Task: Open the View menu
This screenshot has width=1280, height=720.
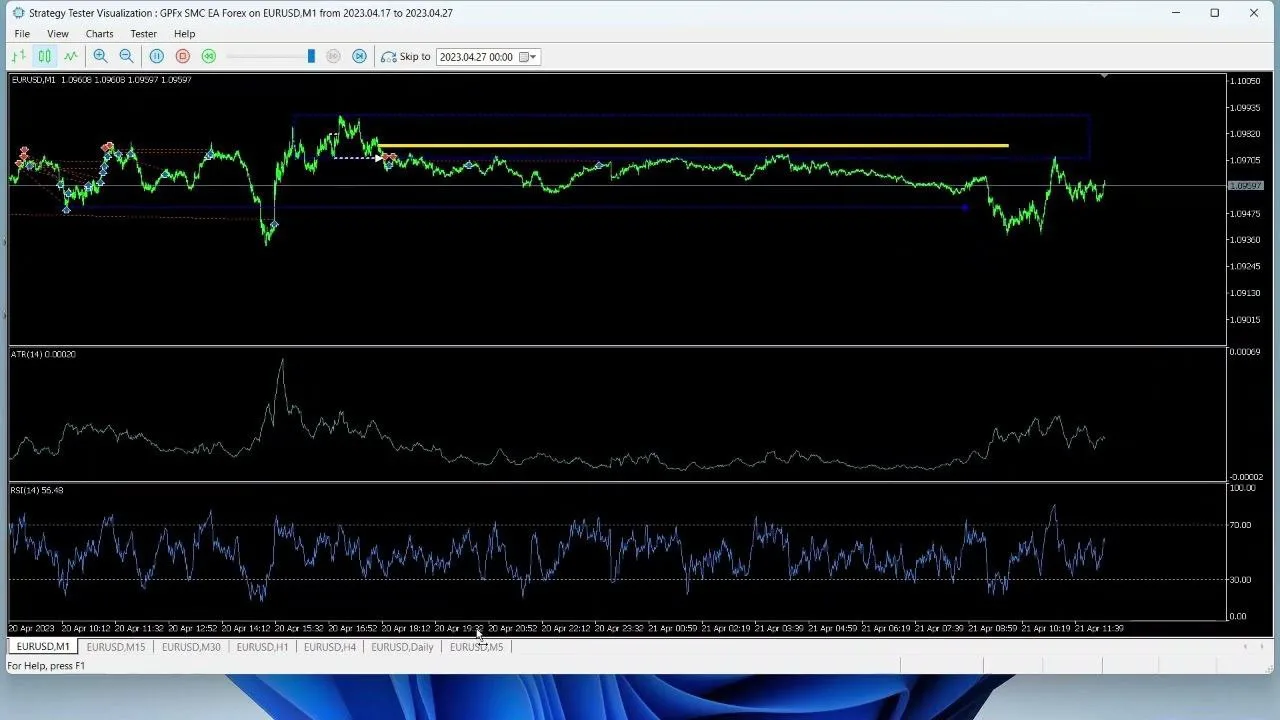Action: pos(58,34)
